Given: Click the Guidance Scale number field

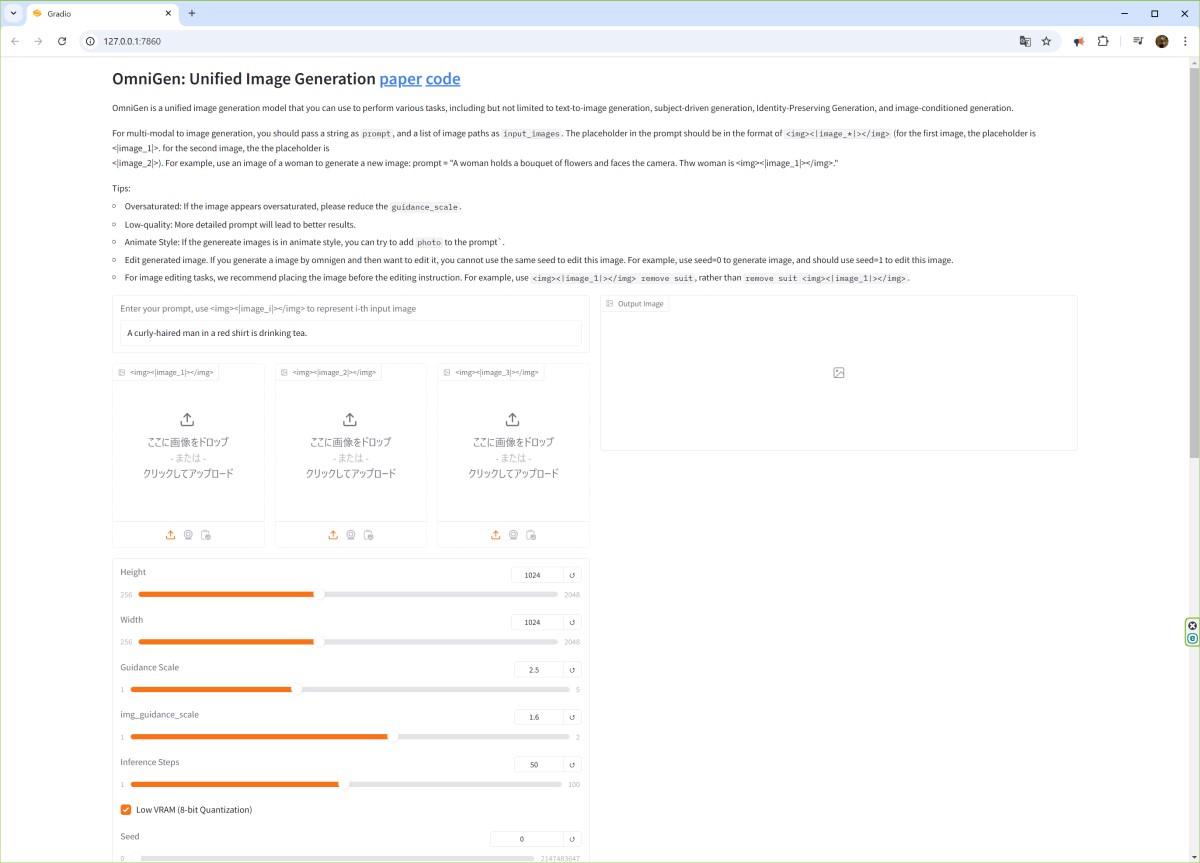Looking at the screenshot, I should point(539,670).
